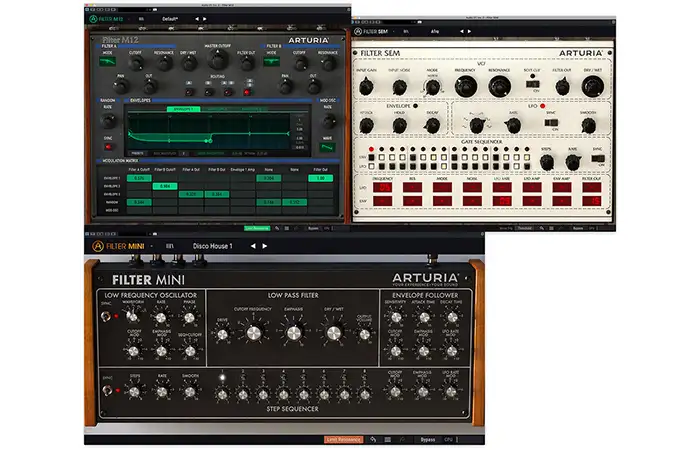700x450 pixels.
Task: Click the LFO Waveform selector in Filter MINI
Action: (132, 317)
